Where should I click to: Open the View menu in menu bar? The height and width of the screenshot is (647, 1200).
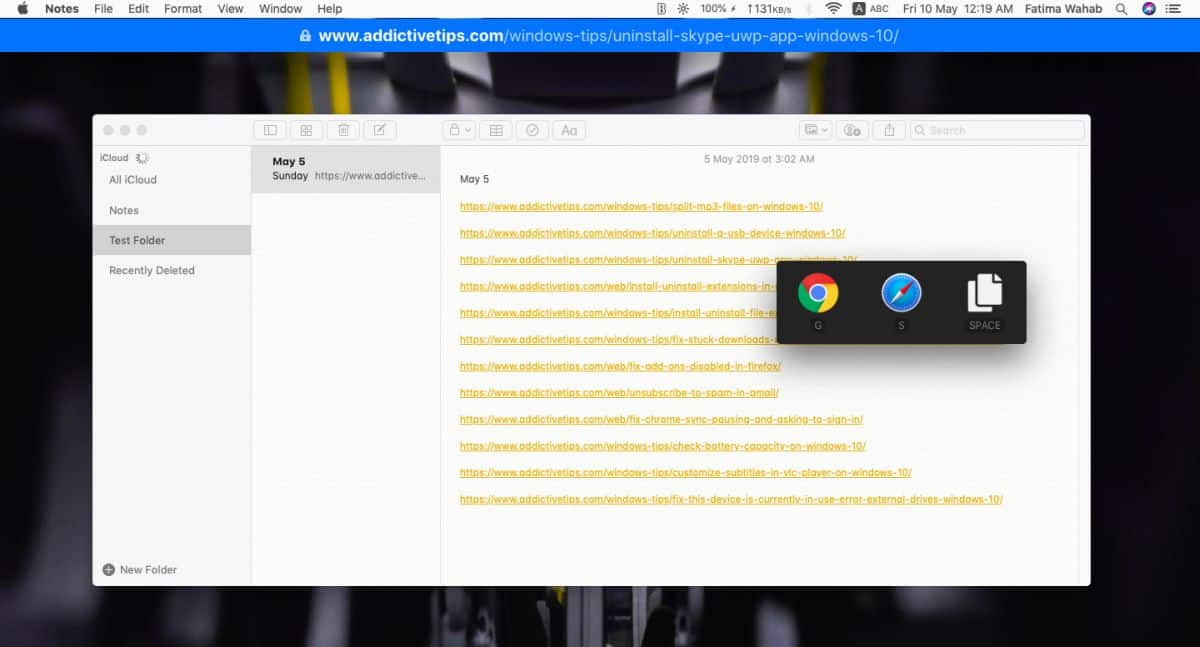click(231, 9)
